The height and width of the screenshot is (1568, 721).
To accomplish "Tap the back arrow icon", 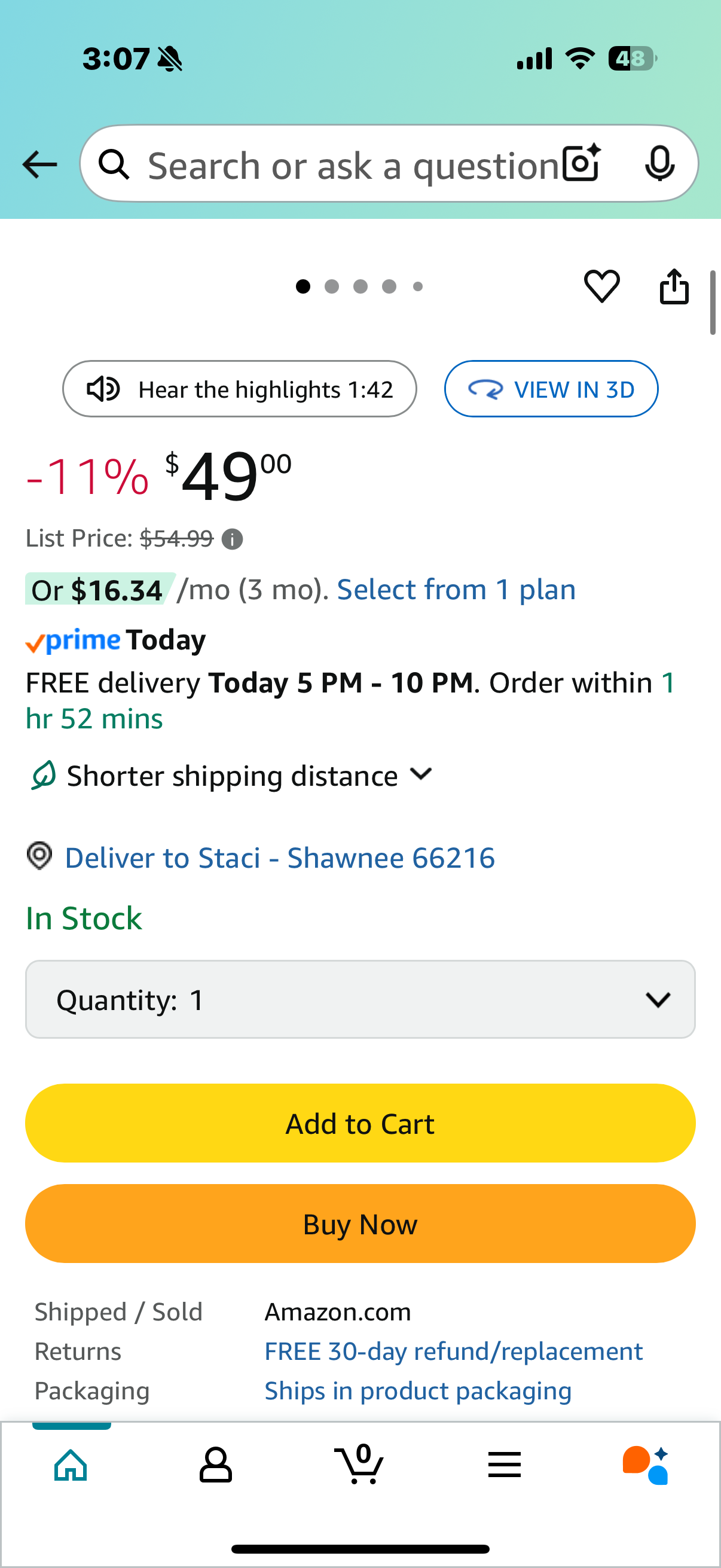I will pos(39,164).
